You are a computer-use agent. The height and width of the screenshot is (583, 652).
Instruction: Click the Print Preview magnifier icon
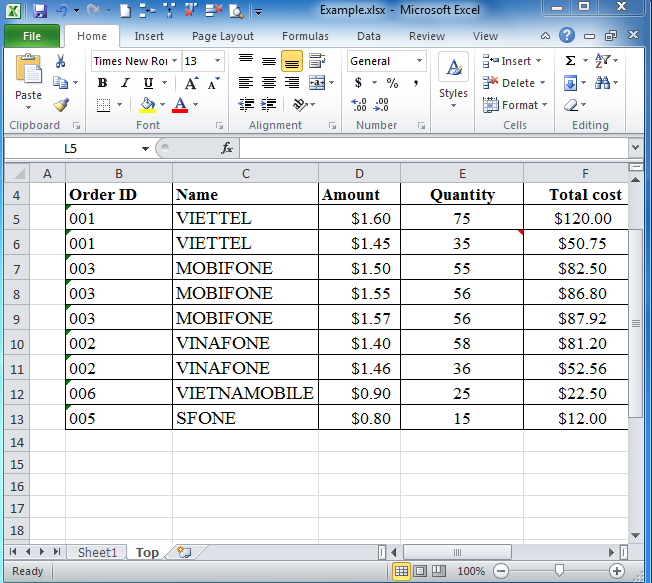[236, 10]
